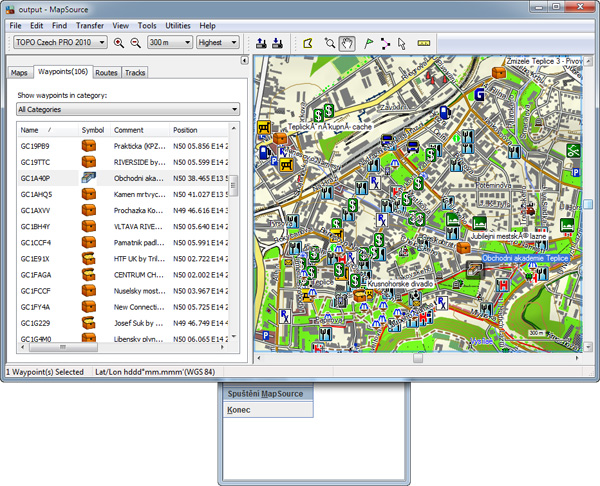
Task: Click the Send To Device icon
Action: pyautogui.click(x=262, y=43)
